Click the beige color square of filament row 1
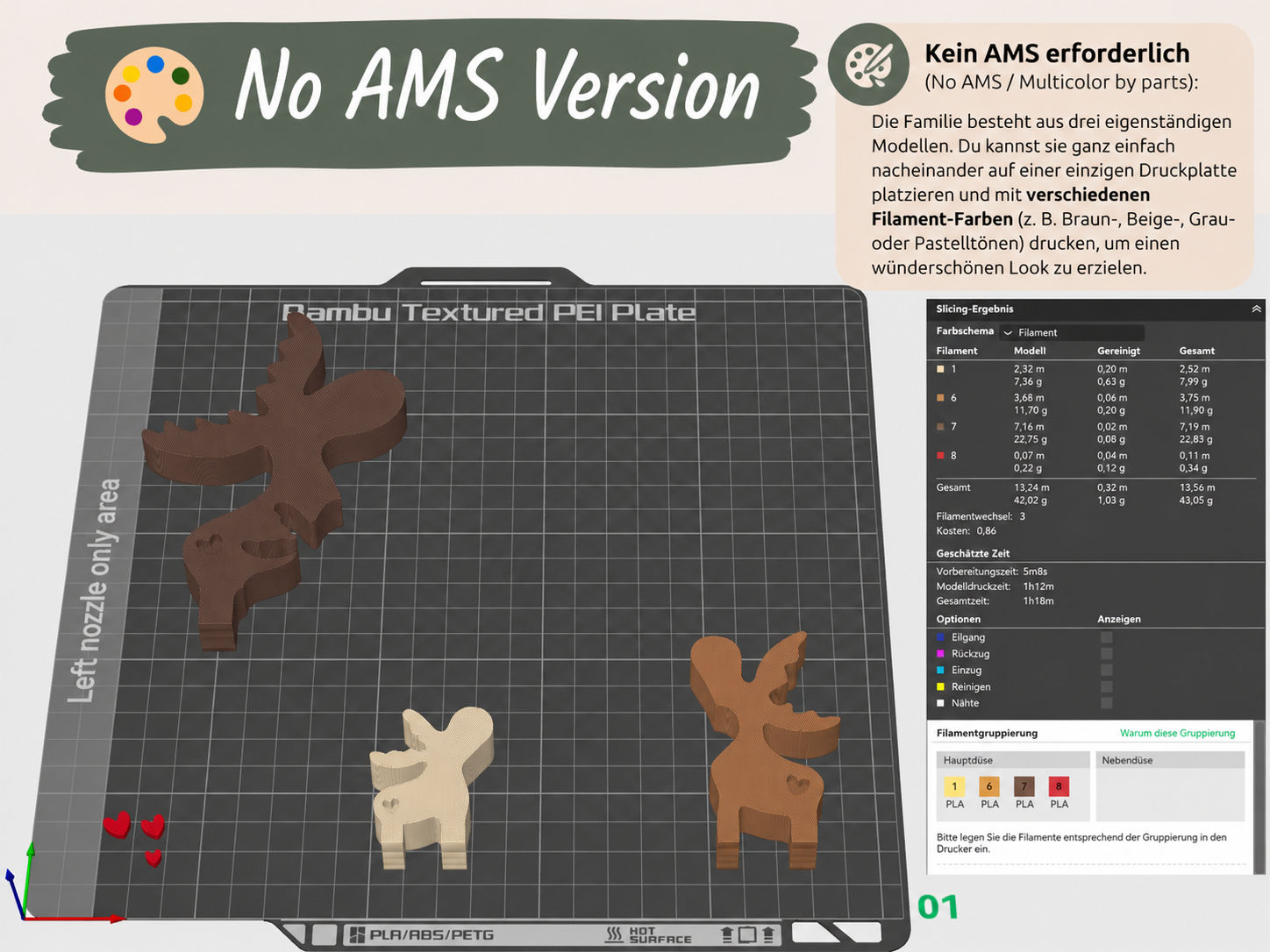Viewport: 1270px width, 952px height. coord(941,369)
